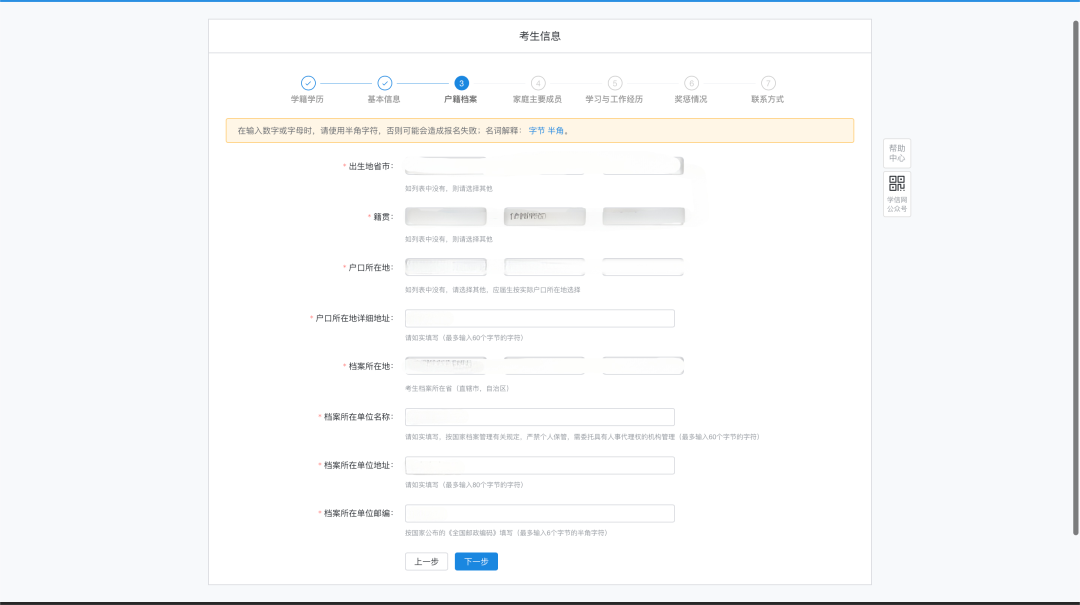The height and width of the screenshot is (605, 1080).
Task: Open the third 档案所在地 dropdown
Action: click(x=642, y=366)
